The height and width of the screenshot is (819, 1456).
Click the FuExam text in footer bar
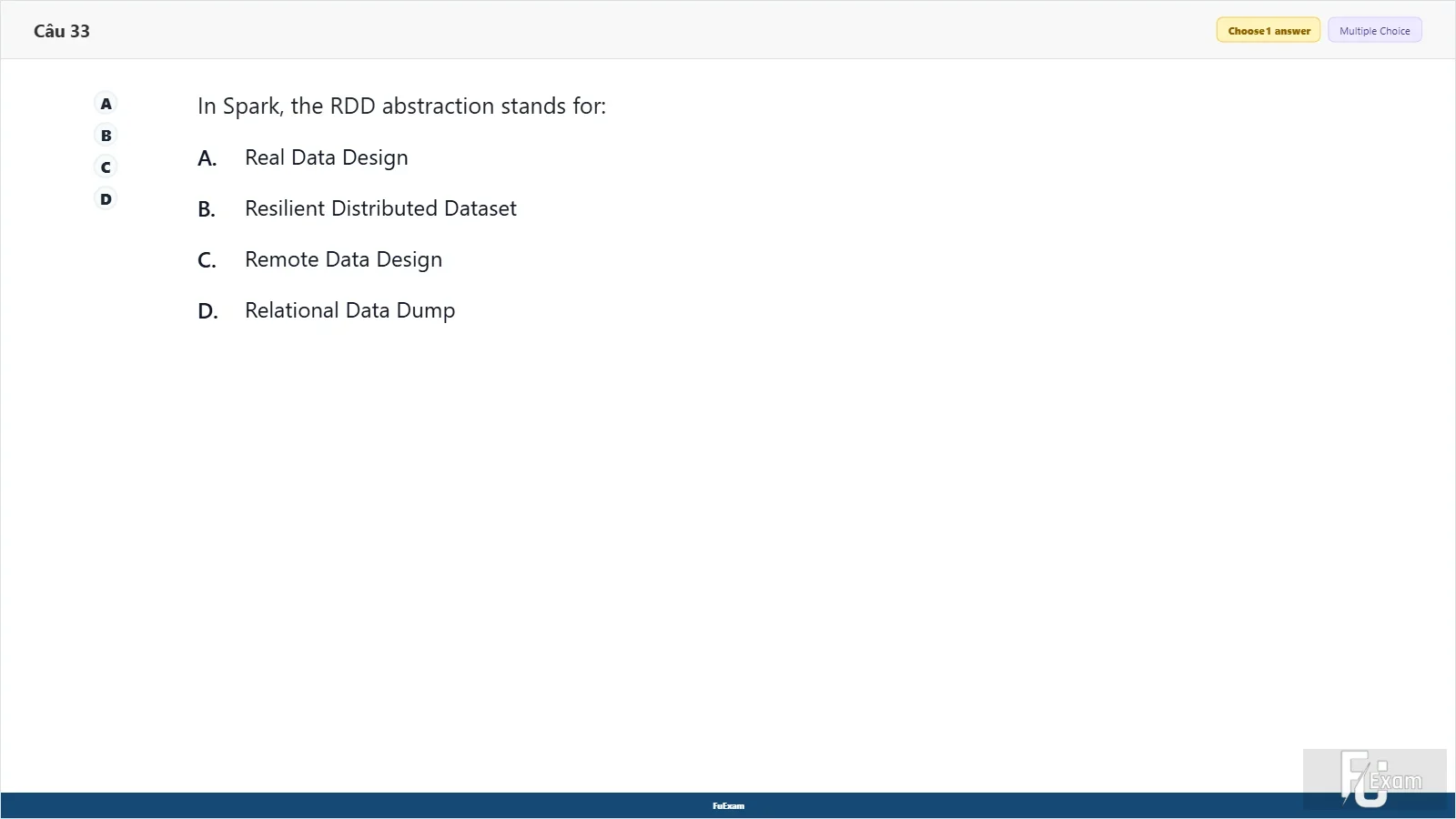click(x=728, y=805)
